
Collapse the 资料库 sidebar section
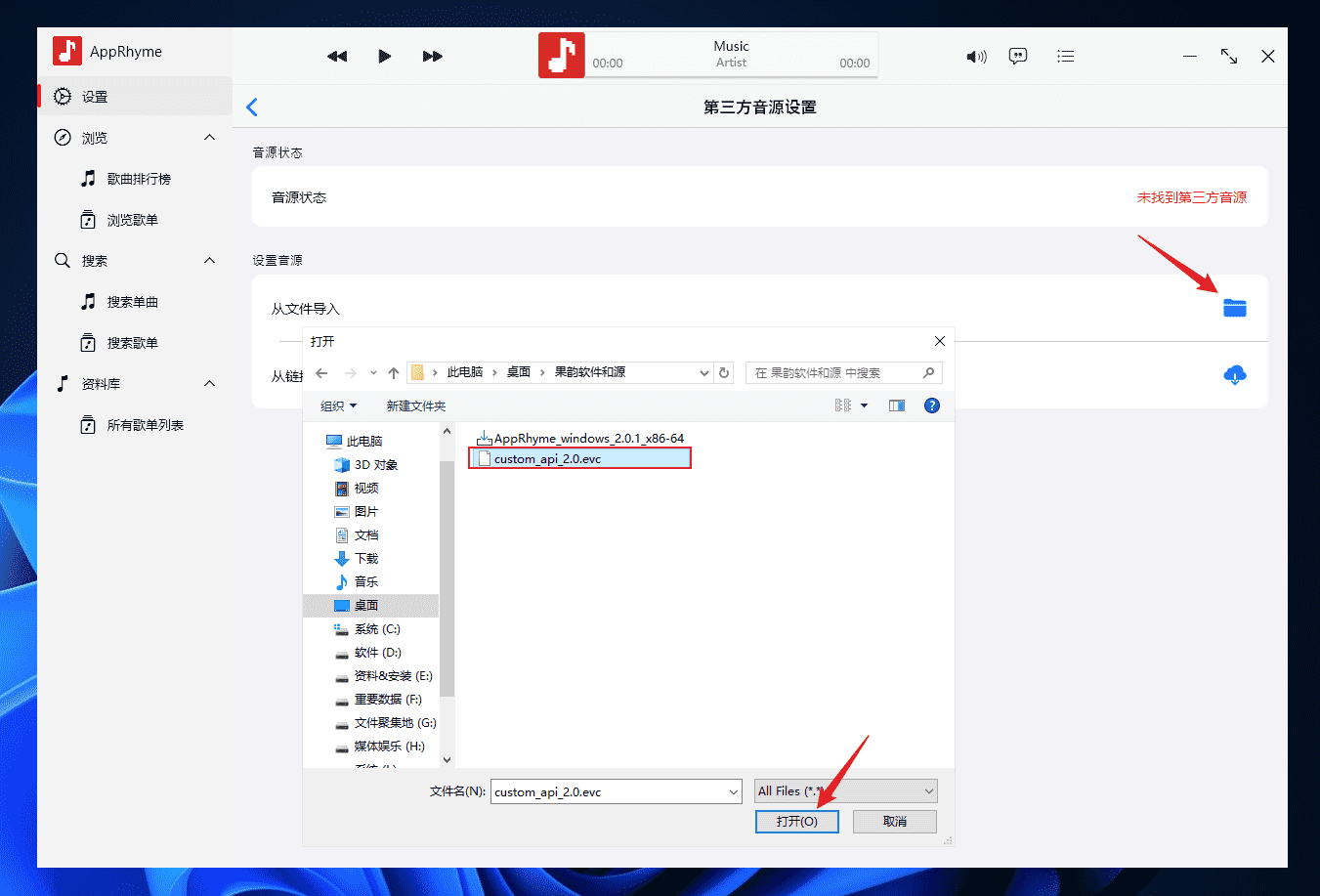(209, 384)
